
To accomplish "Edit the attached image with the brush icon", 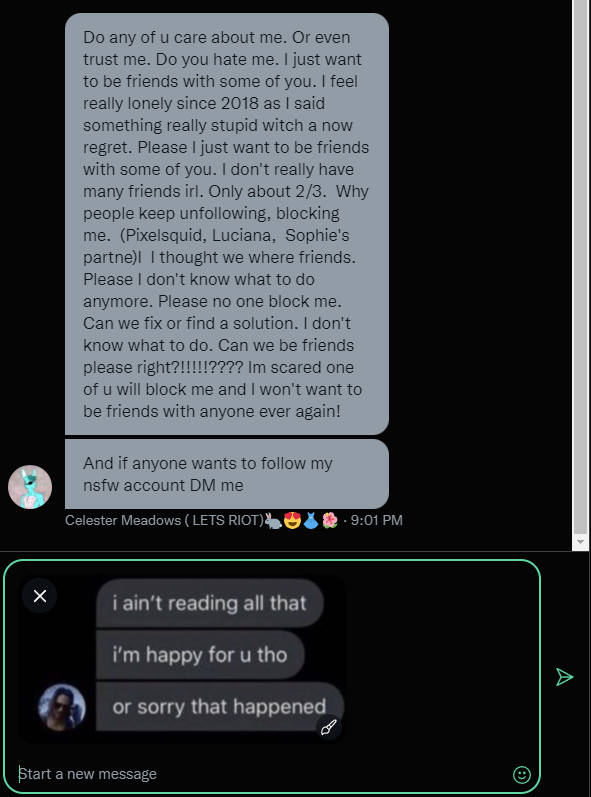I will [329, 727].
